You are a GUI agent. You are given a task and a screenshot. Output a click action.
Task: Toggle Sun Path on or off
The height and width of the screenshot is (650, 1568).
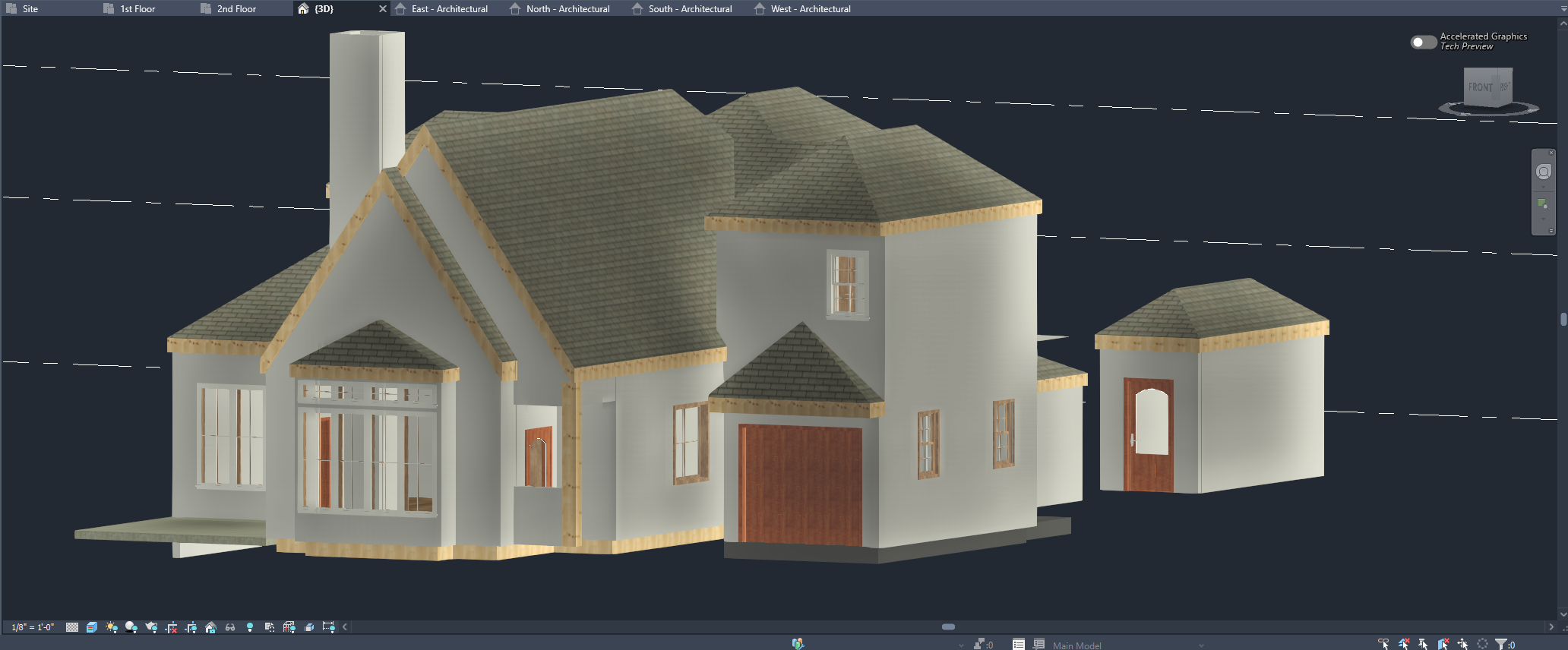pos(112,627)
